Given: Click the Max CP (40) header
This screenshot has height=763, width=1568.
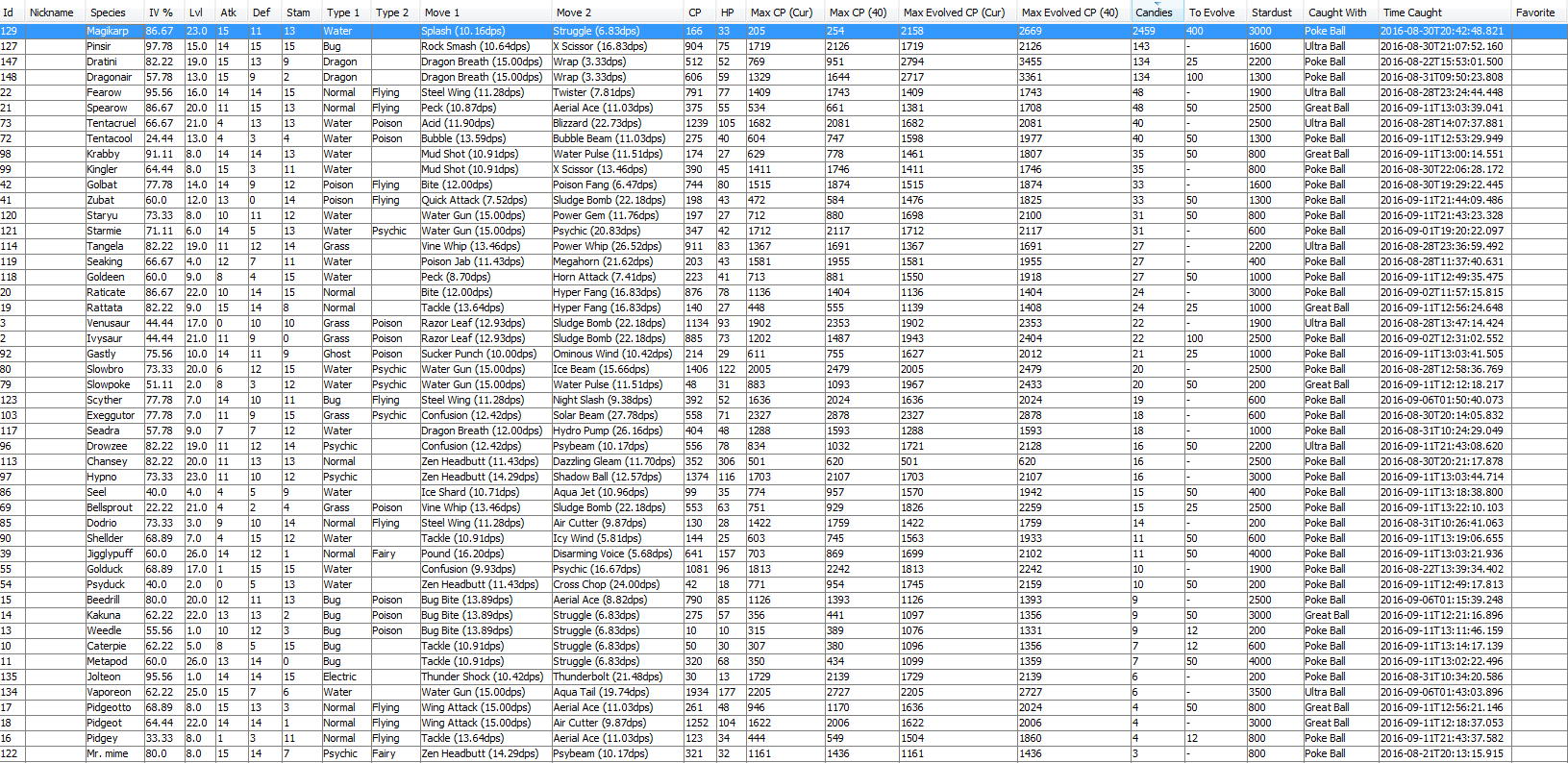Looking at the screenshot, I should [x=861, y=12].
